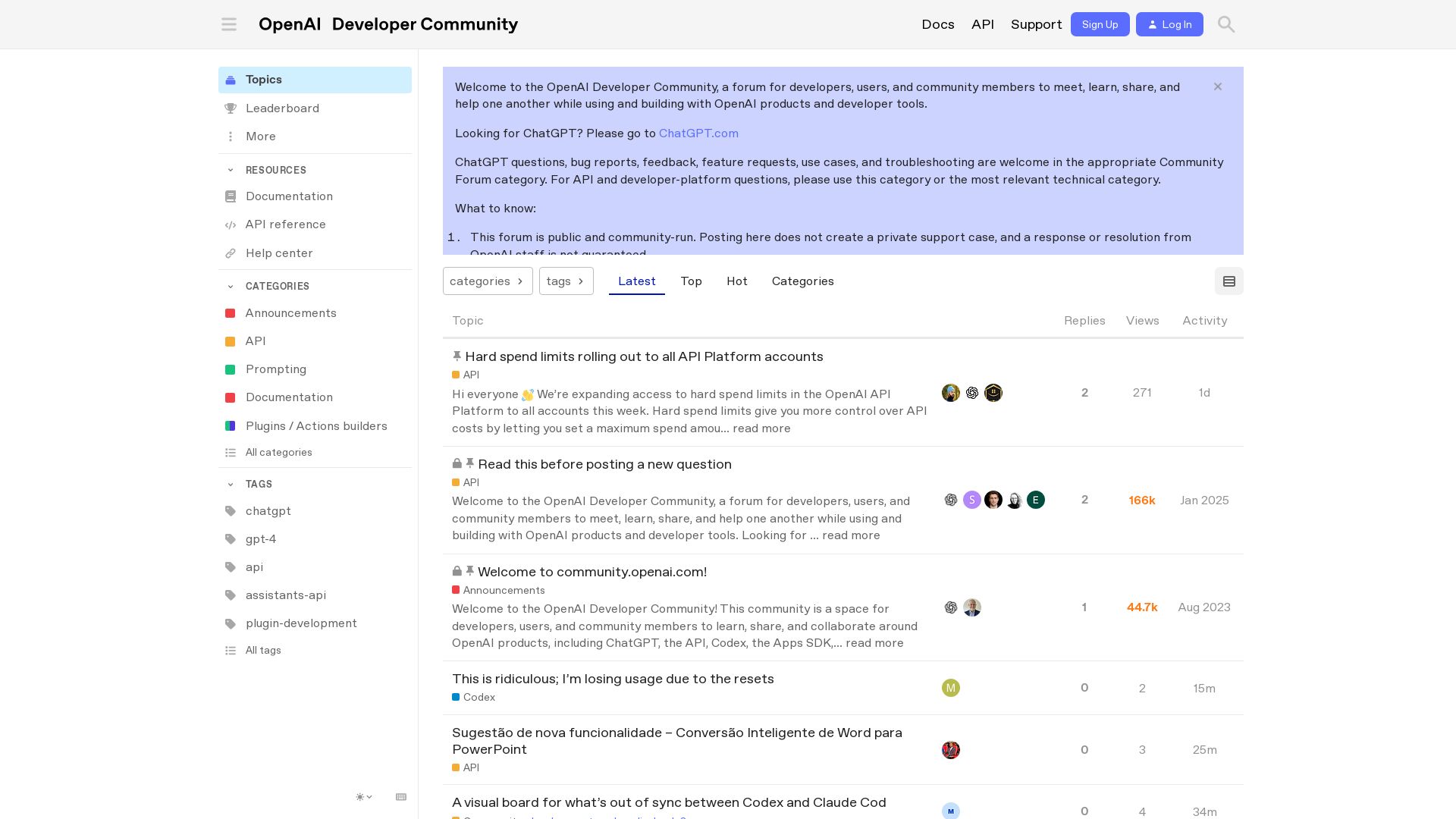
Task: Open Docs in the header
Action: (938, 24)
